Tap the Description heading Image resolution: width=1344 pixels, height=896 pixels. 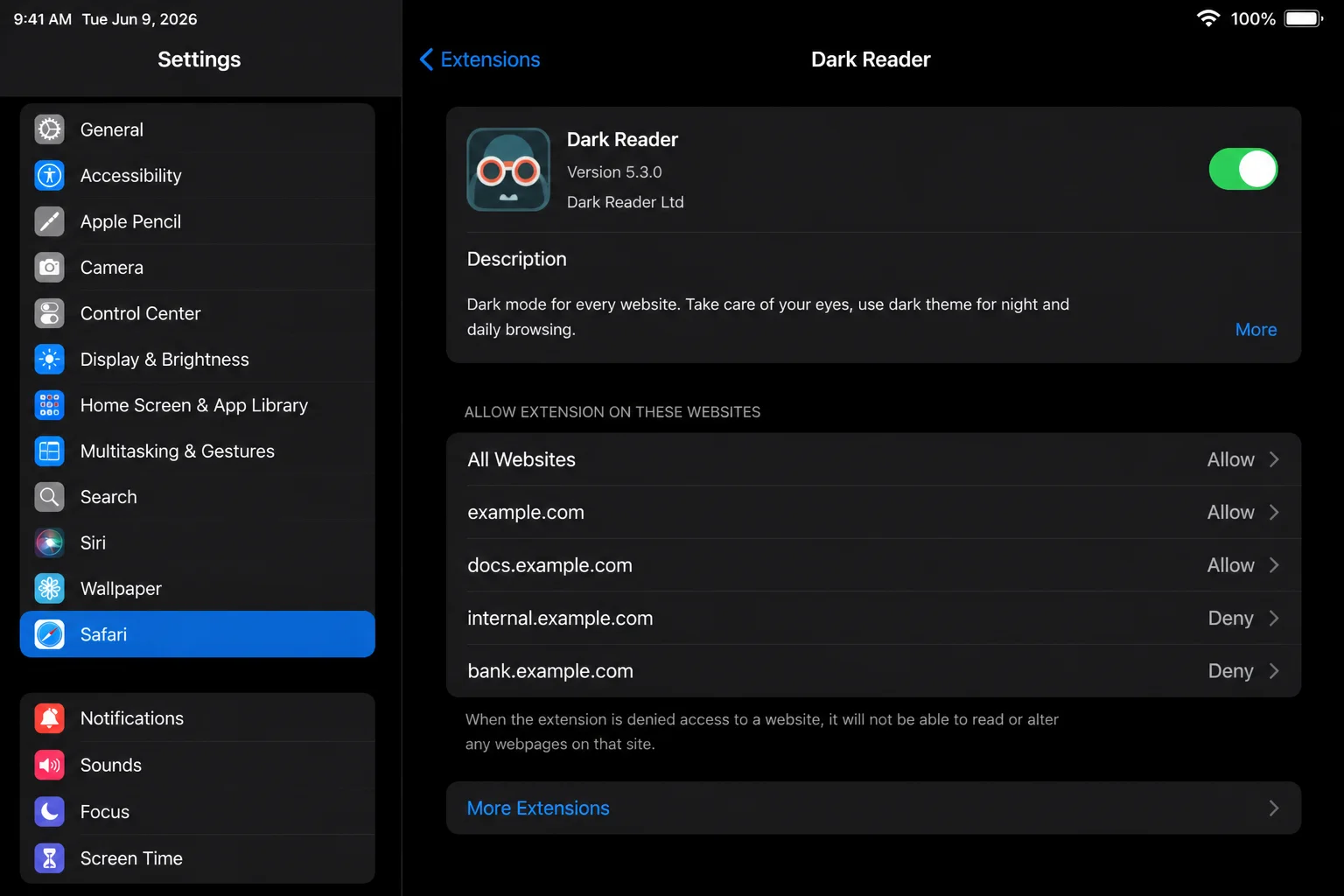[516, 259]
